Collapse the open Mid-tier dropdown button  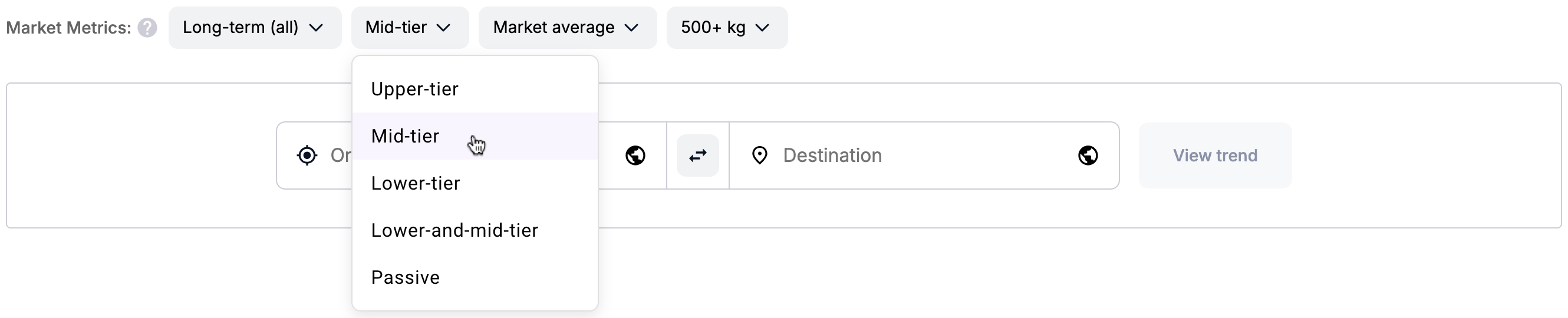click(x=410, y=28)
